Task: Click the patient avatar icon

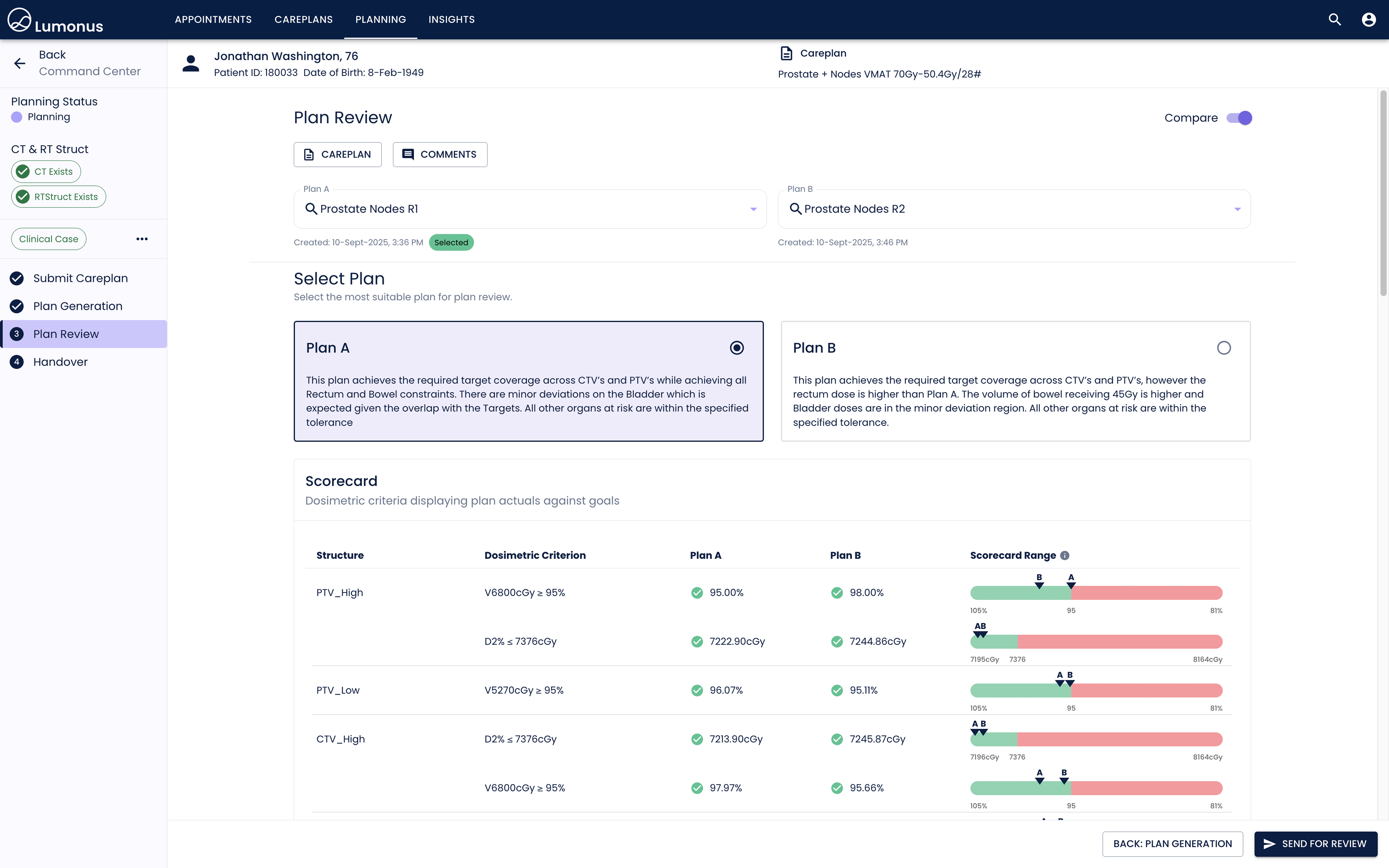Action: (x=191, y=63)
